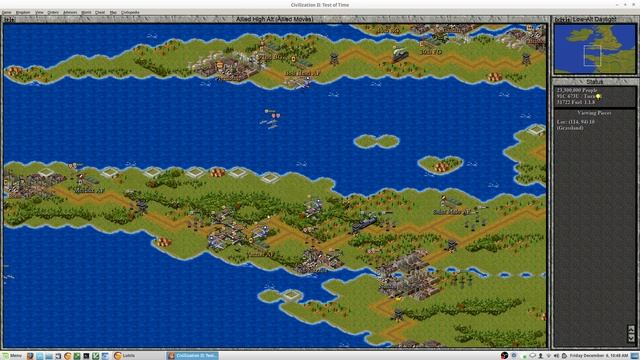Click the large gray city by the river
640x360 pixels.
click(x=408, y=276)
